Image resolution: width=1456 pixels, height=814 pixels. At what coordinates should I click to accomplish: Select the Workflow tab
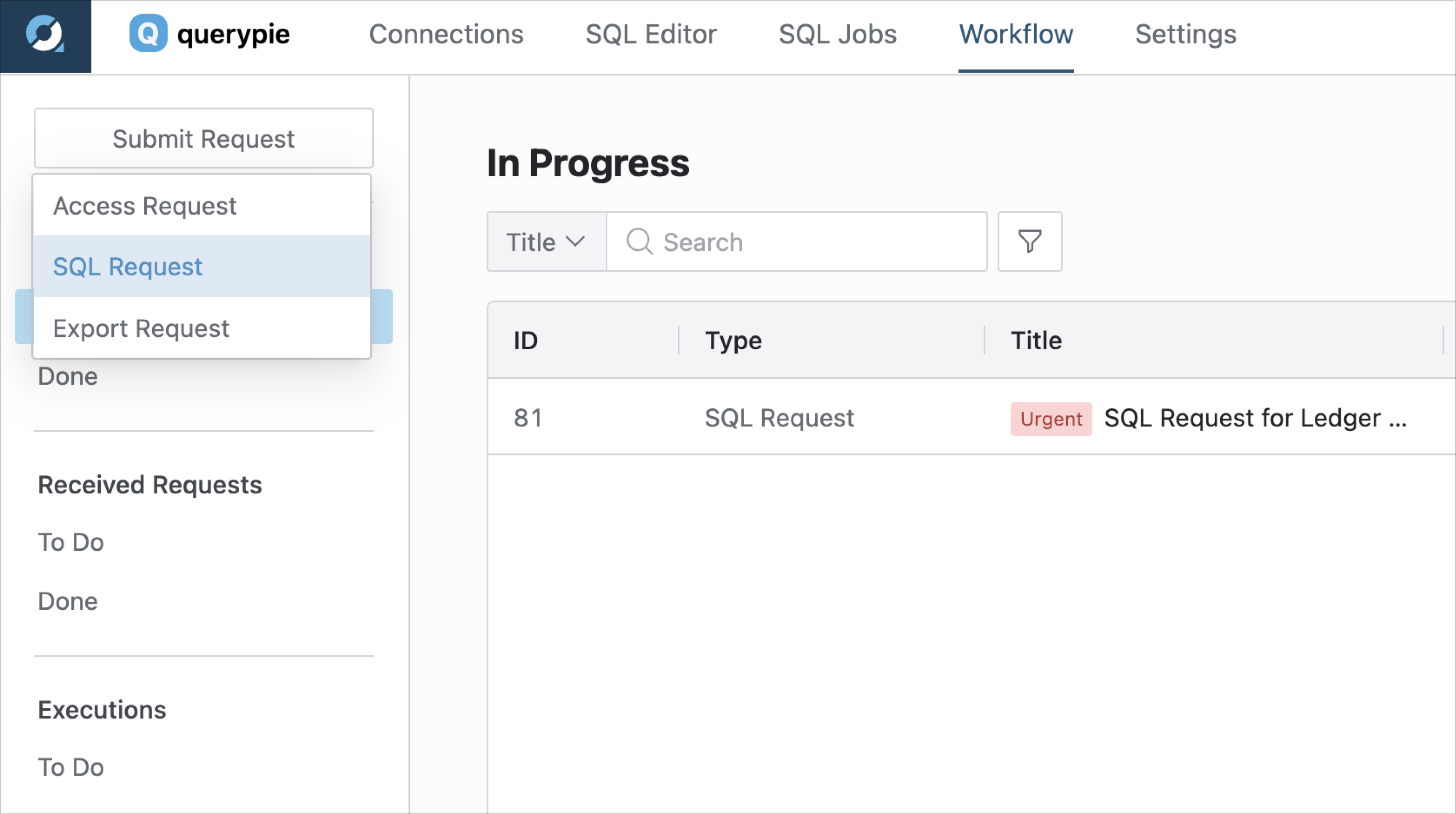(1016, 35)
